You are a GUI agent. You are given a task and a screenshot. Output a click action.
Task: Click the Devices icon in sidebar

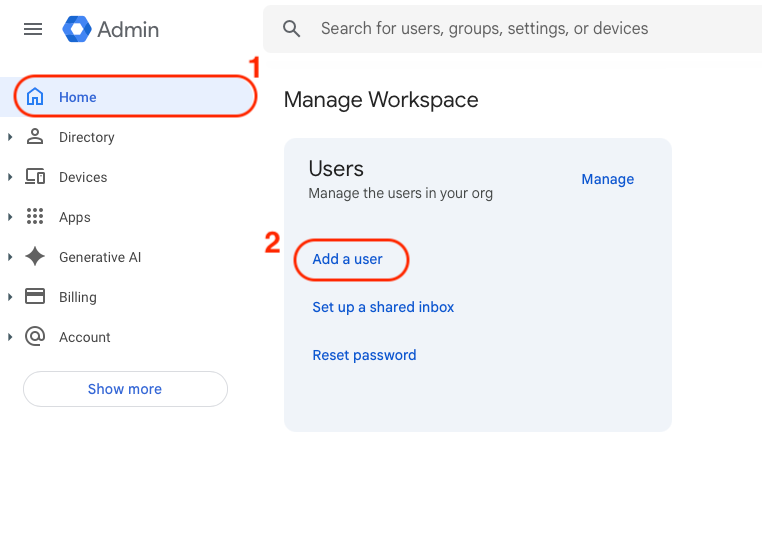(x=35, y=177)
